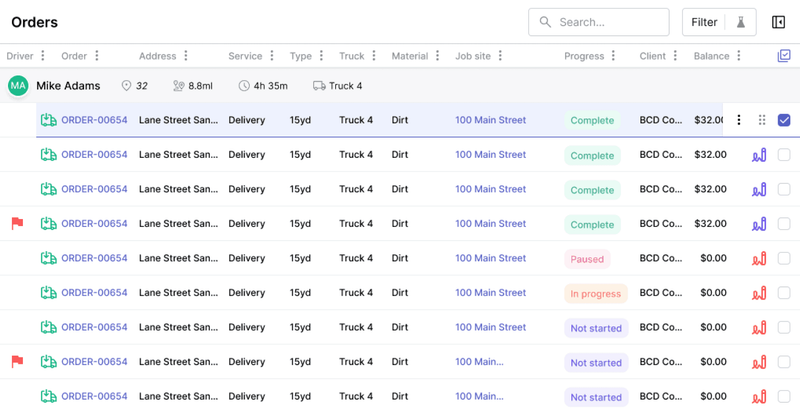Open the Job site column options menu
The image size is (800, 409).
pyautogui.click(x=500, y=56)
